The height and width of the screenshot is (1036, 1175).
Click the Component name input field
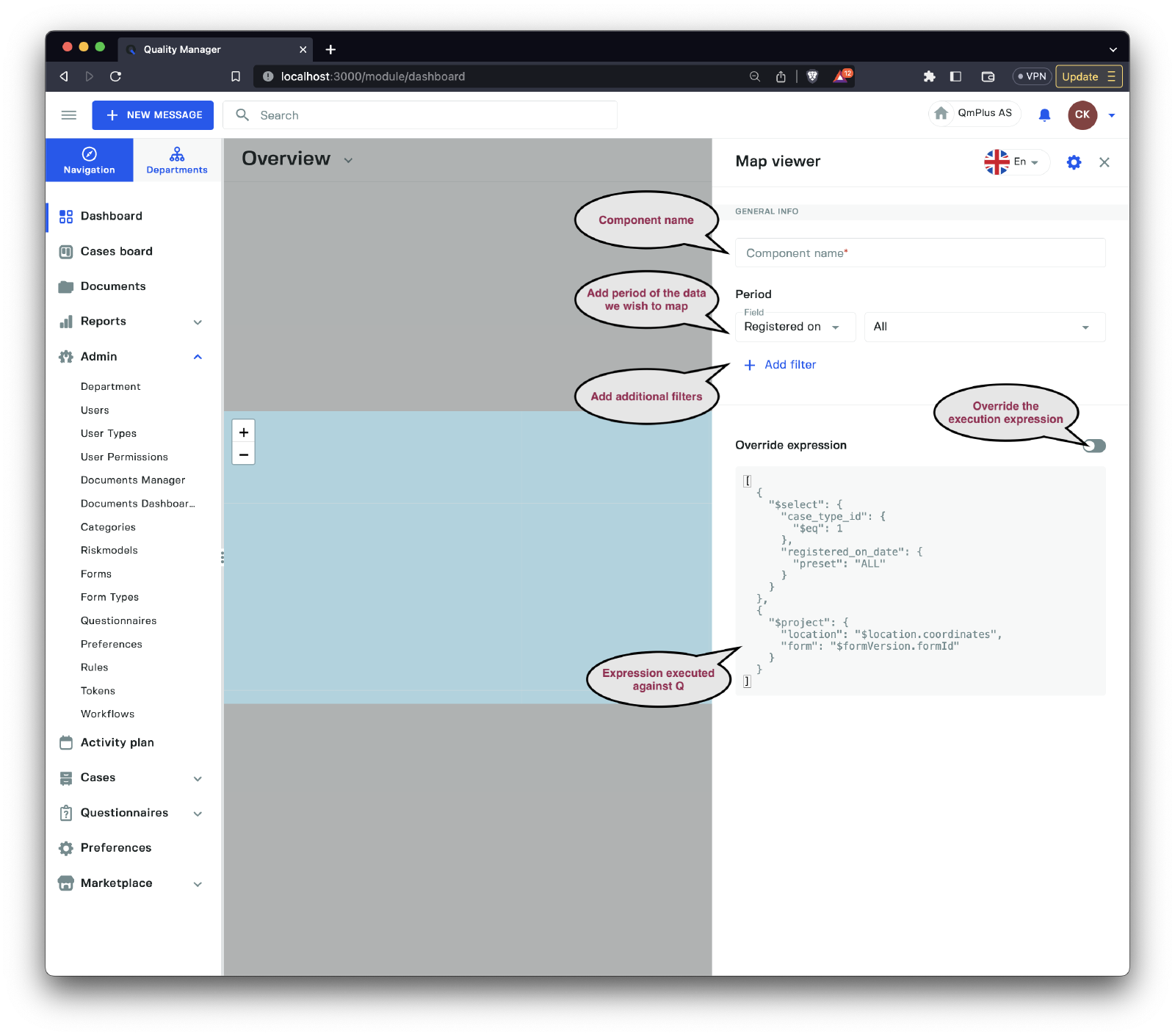pyautogui.click(x=919, y=253)
